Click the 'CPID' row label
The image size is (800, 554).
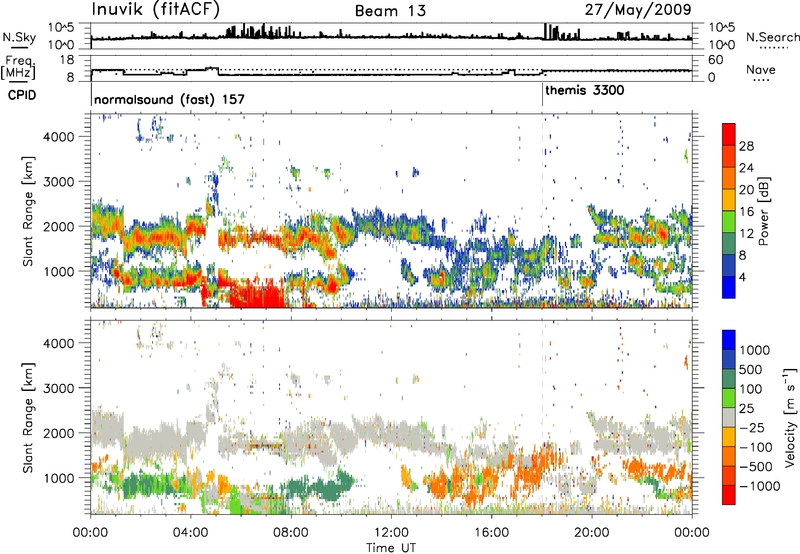(x=22, y=95)
